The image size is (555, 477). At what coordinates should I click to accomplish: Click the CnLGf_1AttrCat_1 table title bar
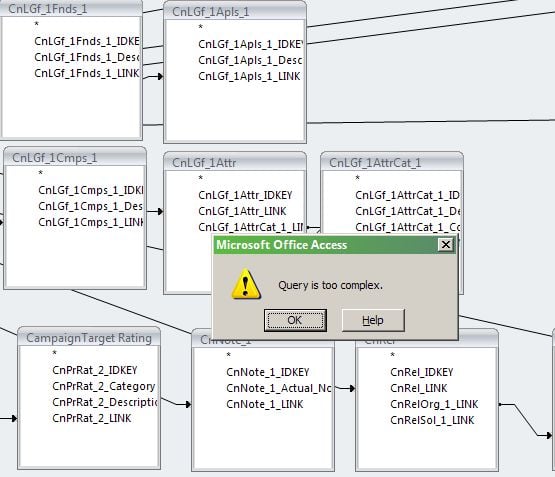coord(391,163)
